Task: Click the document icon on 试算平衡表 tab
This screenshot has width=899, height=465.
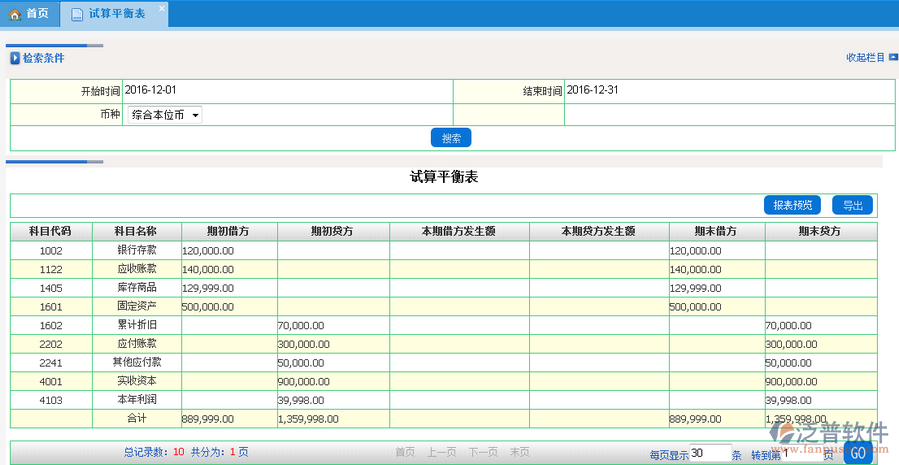Action: click(x=77, y=14)
